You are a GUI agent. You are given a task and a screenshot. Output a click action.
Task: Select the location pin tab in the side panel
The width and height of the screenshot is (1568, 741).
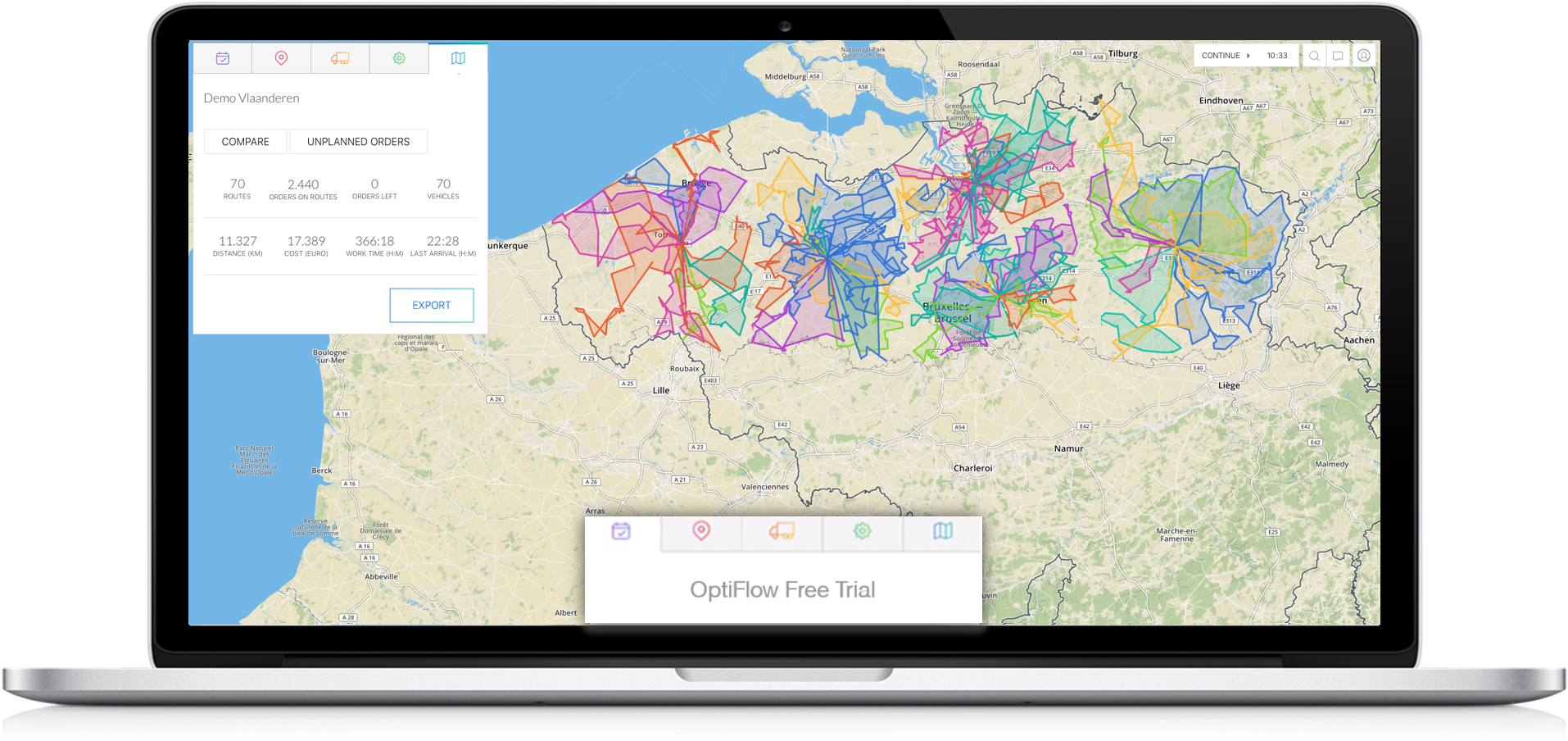point(281,58)
